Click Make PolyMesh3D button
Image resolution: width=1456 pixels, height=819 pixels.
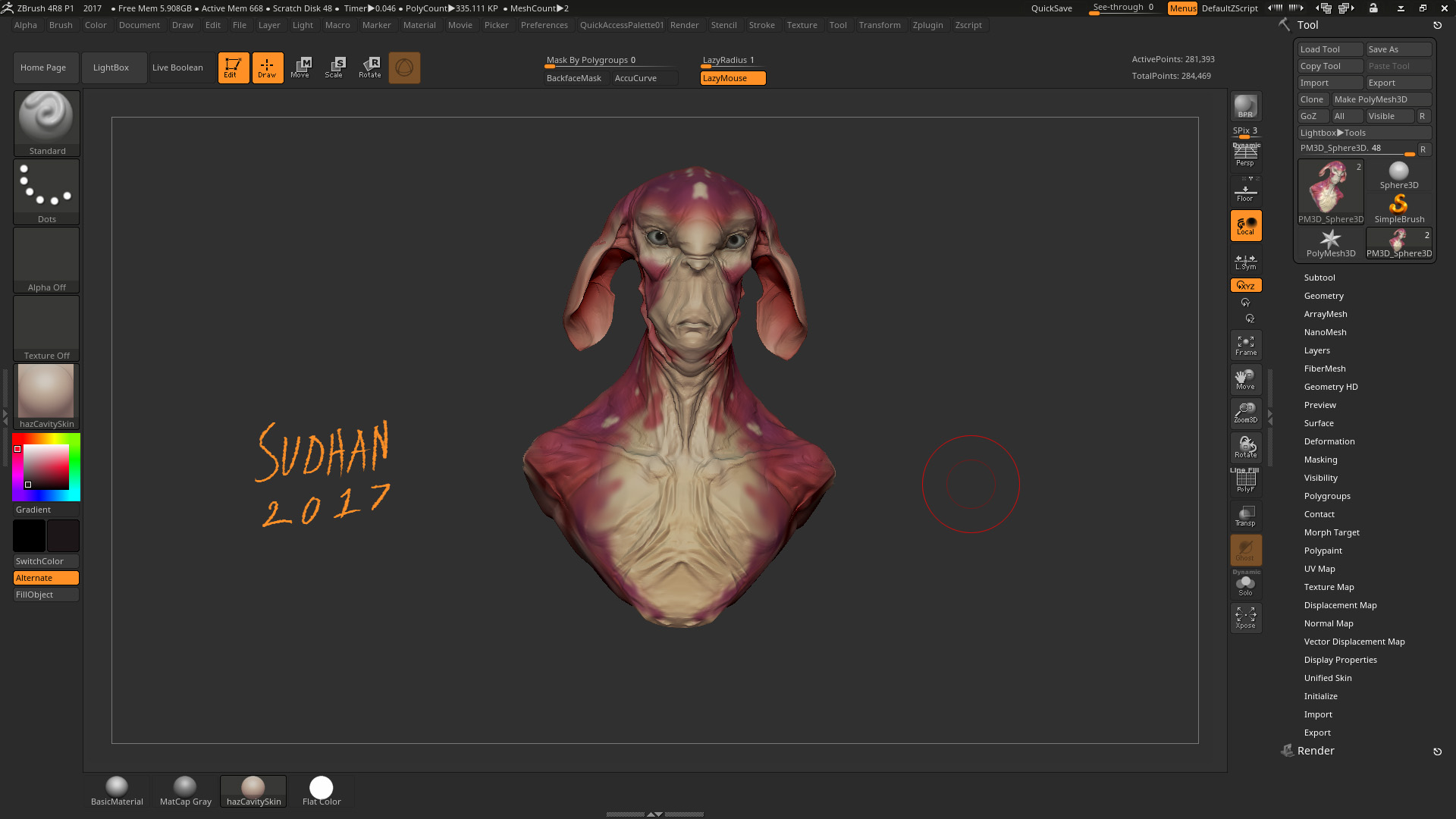pyautogui.click(x=1382, y=99)
